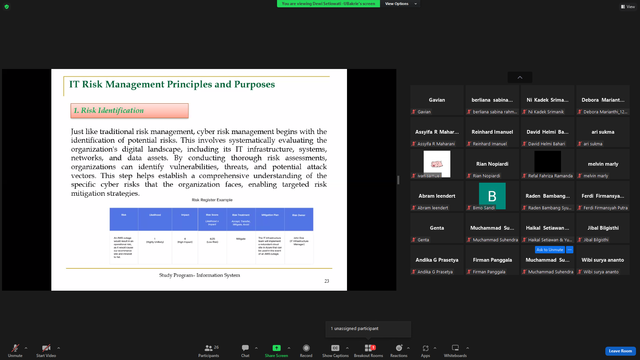Select berliana sabina's participant tile

pyautogui.click(x=492, y=100)
